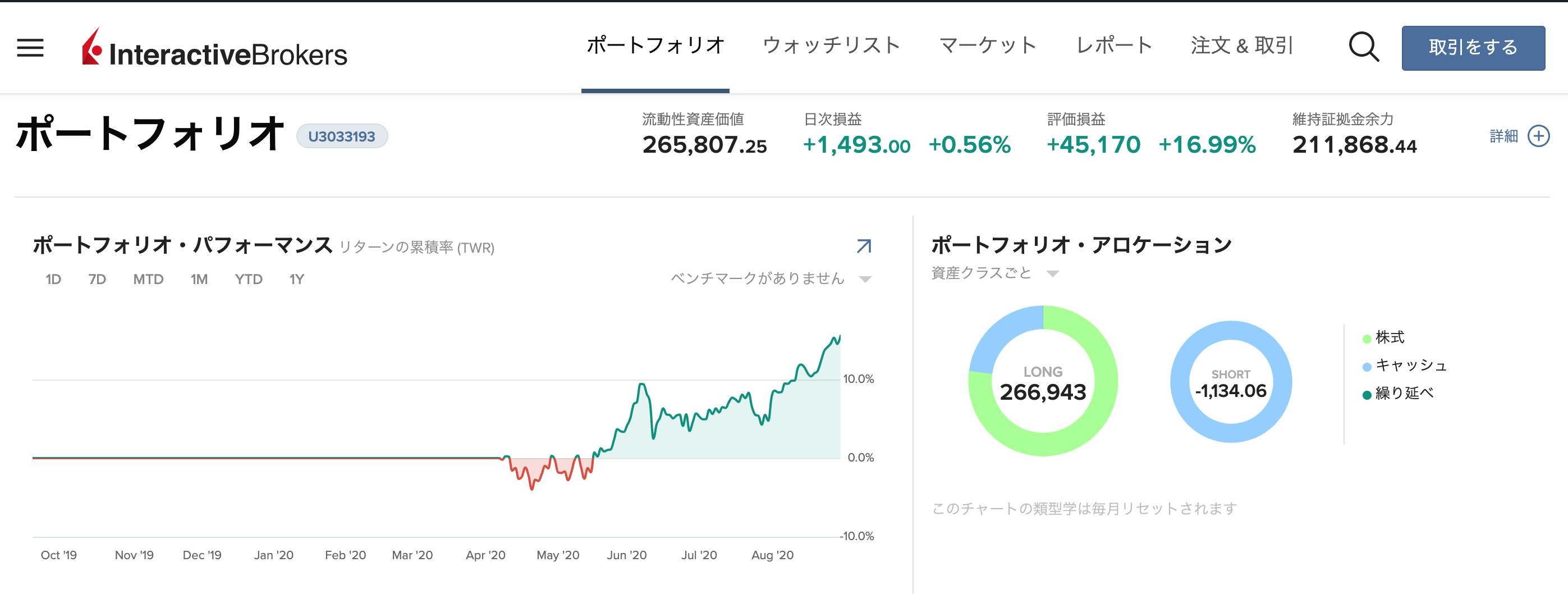This screenshot has height=594, width=1568.
Task: Open the 注文 & 取引 menu
Action: click(x=1243, y=44)
